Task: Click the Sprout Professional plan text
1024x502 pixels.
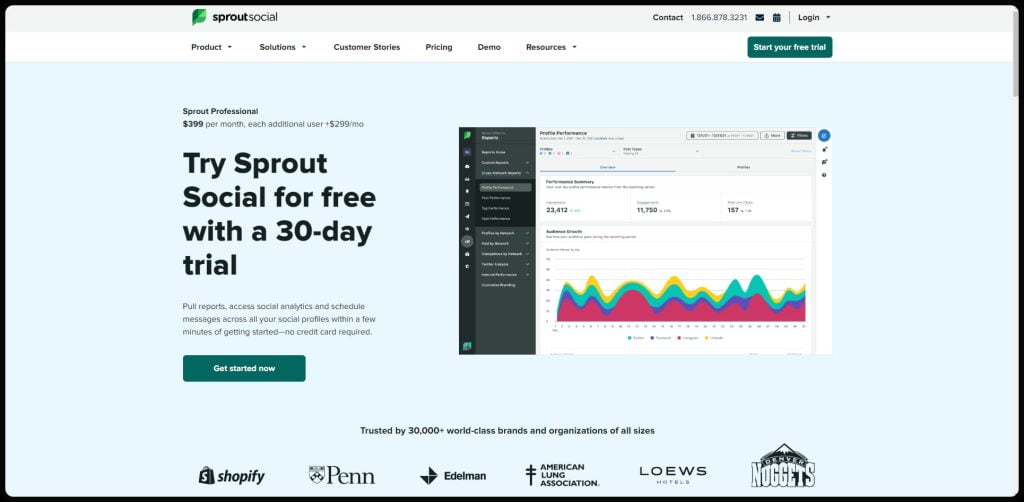Action: [220, 112]
